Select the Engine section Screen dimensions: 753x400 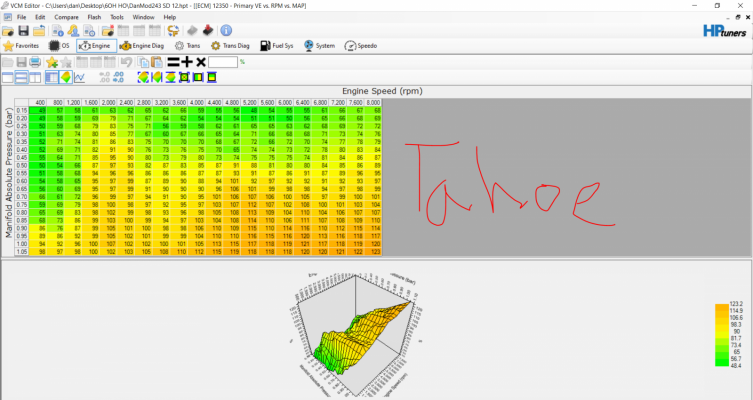click(x=96, y=46)
